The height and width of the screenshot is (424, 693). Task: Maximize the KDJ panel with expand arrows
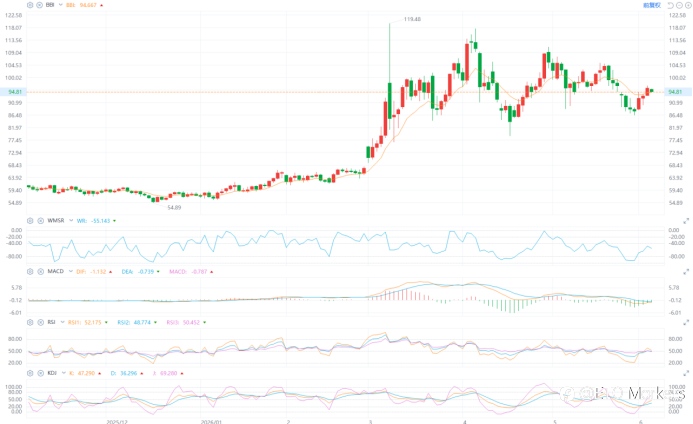pyautogui.click(x=686, y=374)
